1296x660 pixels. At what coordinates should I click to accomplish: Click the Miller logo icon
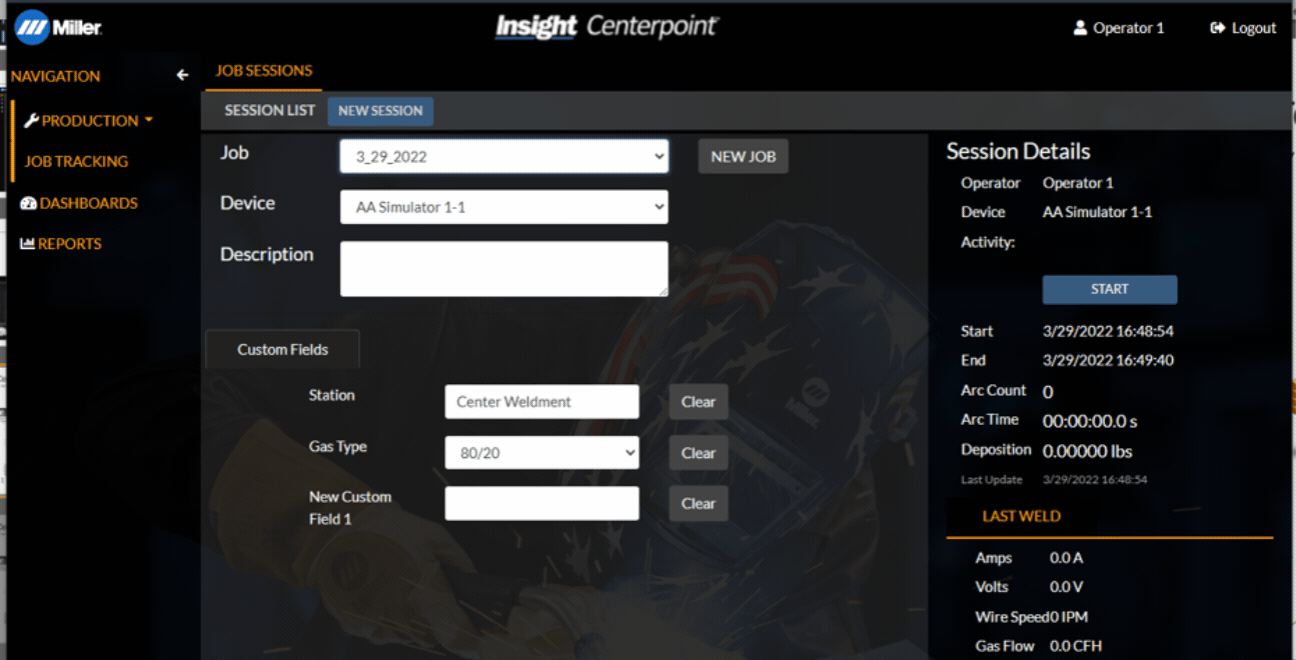32,27
